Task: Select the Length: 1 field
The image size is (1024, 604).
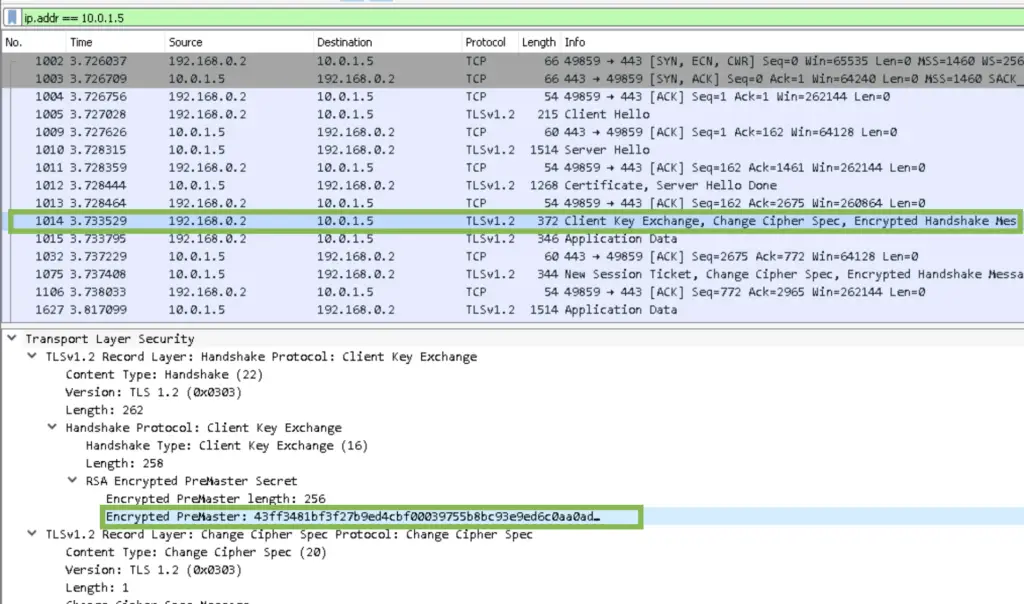Action: tap(97, 587)
